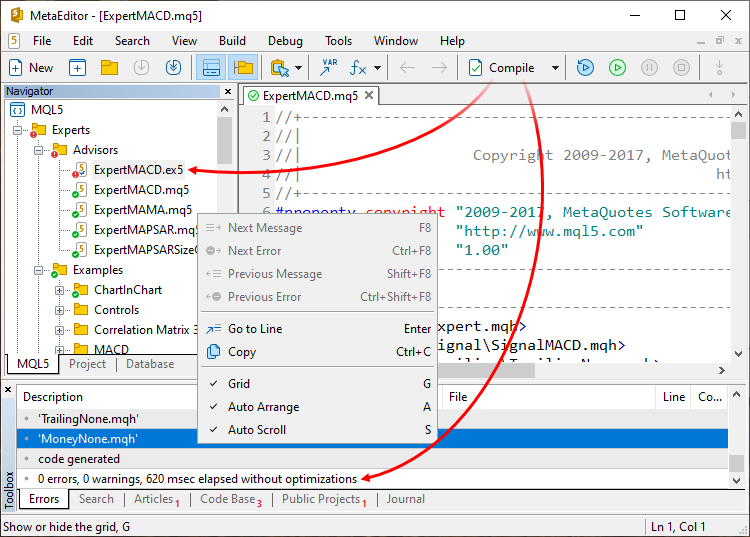Open the Window menu
The height and width of the screenshot is (537, 750).
pyautogui.click(x=396, y=41)
